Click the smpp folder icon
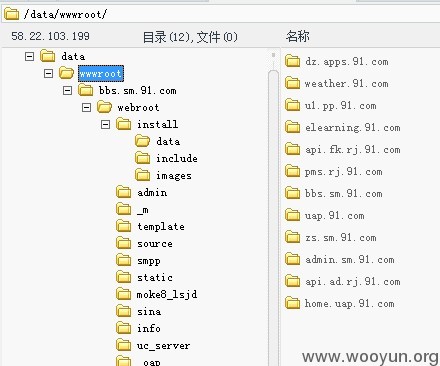 pos(124,260)
